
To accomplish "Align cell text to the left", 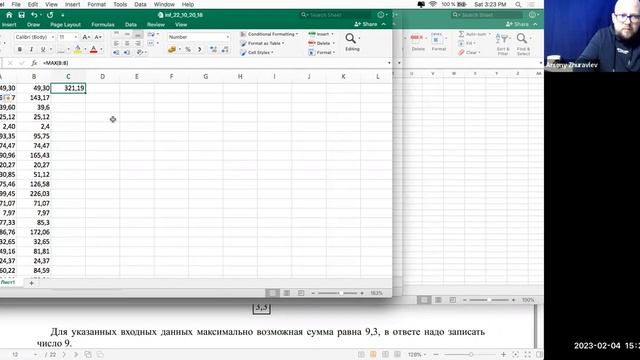I will pyautogui.click(x=116, y=43).
